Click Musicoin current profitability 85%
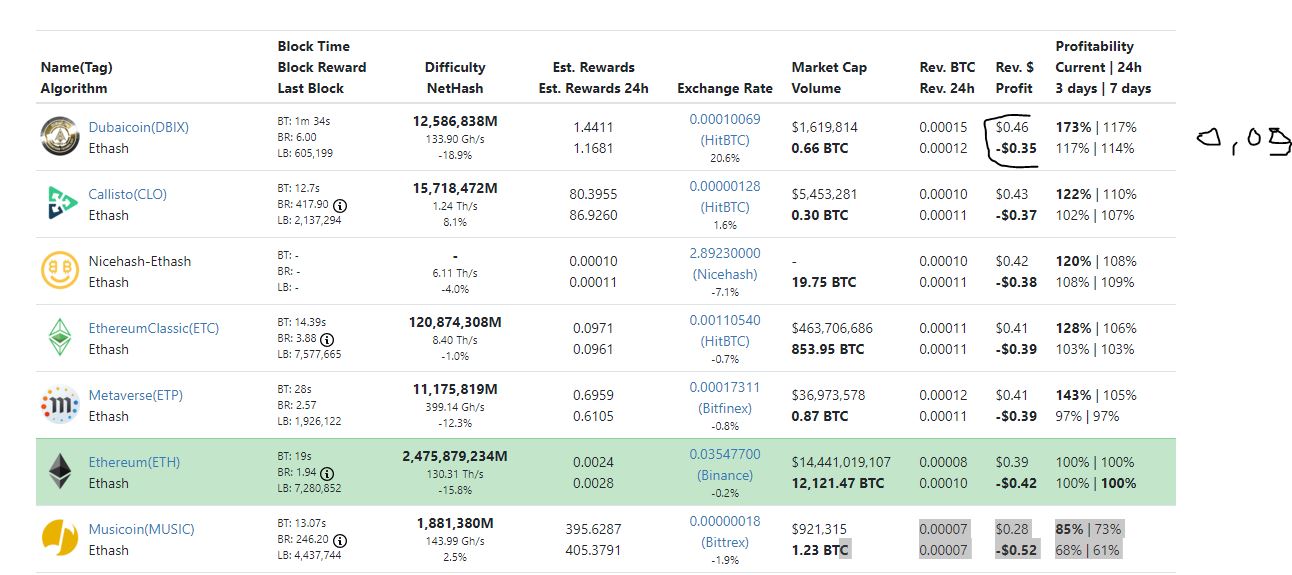 coord(1069,529)
